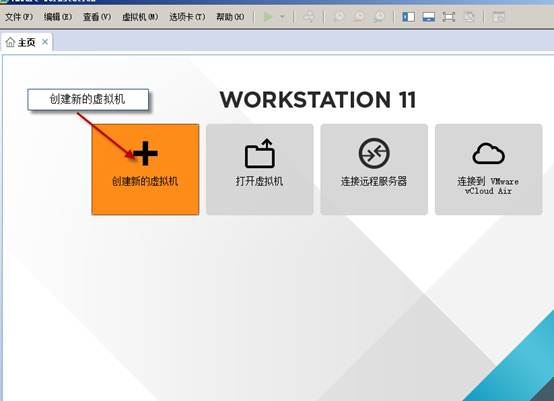Viewport: 554px width, 401px height.
Task: Click the 创建新的虚拟机 tile with the plus icon
Action: 145,169
